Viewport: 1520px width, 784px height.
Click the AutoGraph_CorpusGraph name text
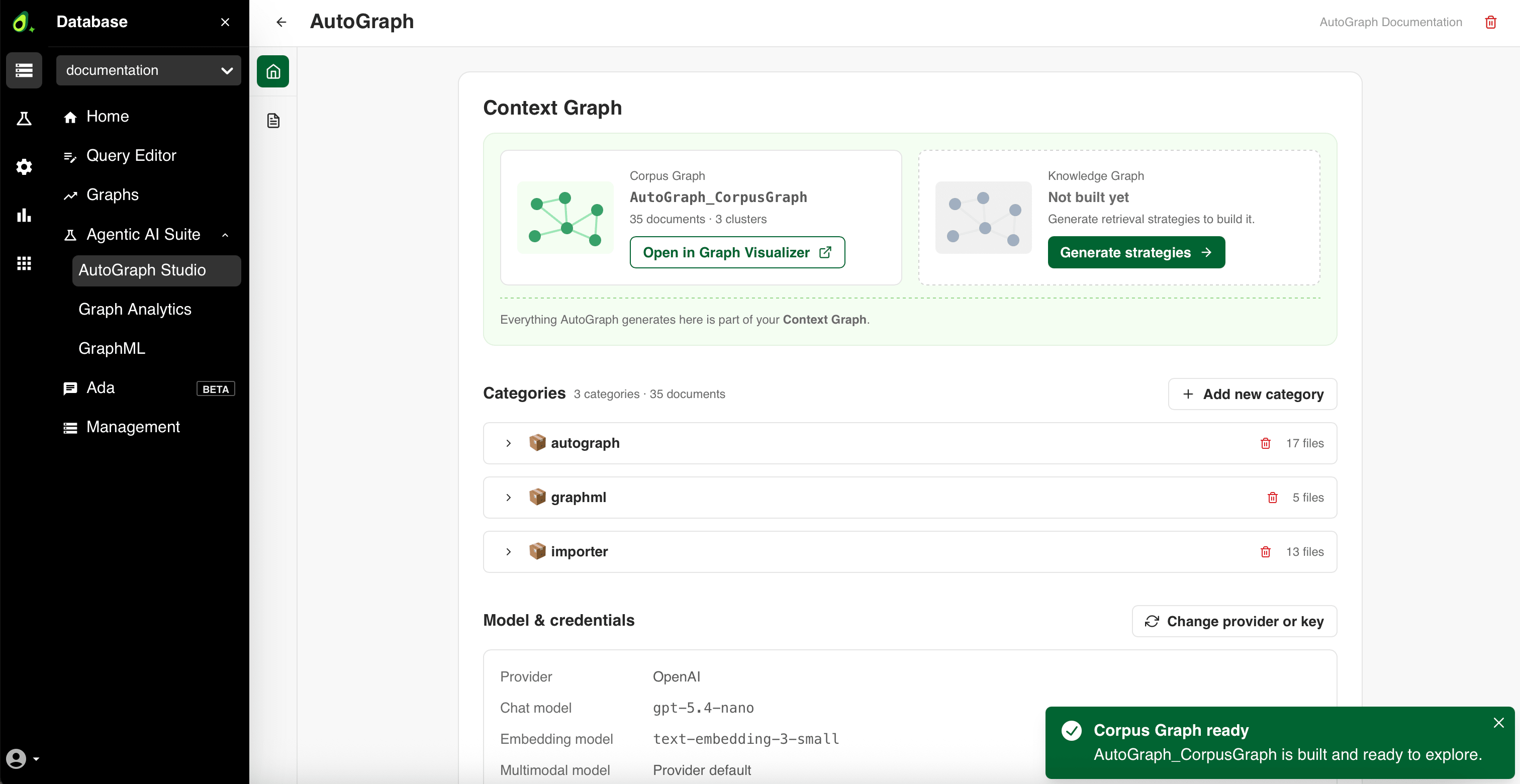pos(718,197)
